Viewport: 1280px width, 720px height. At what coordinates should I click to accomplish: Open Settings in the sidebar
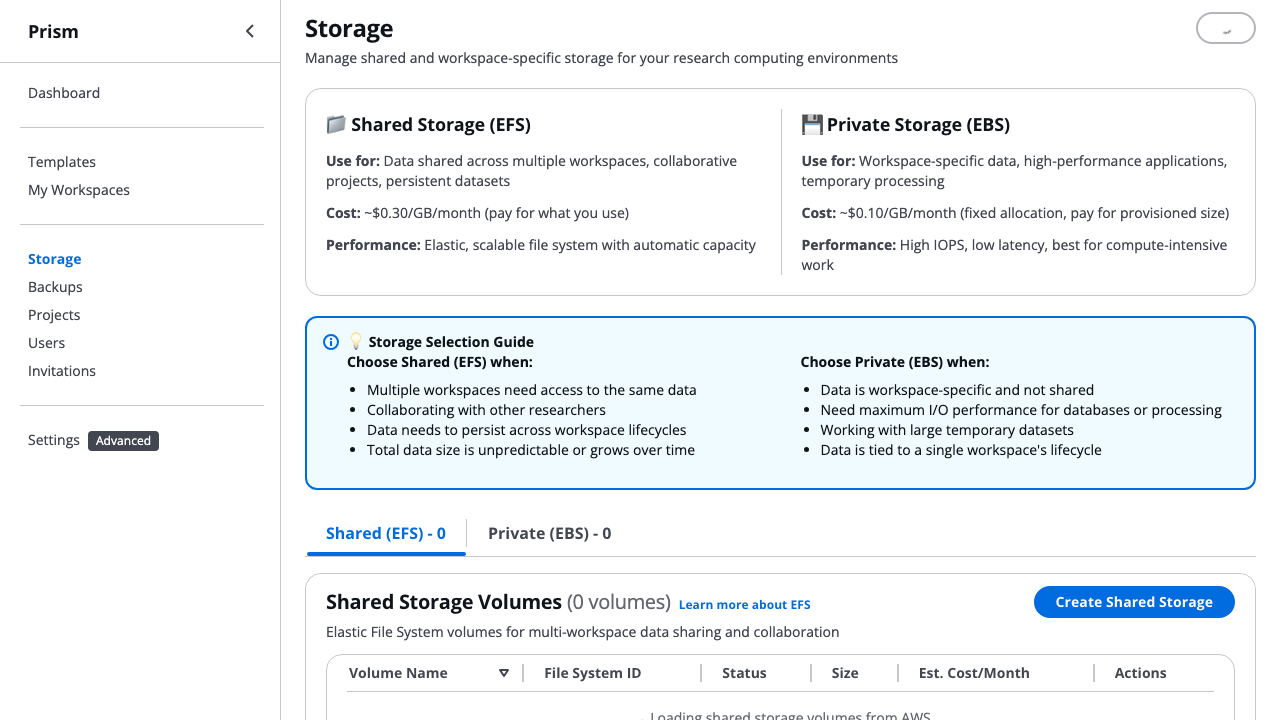tap(54, 440)
